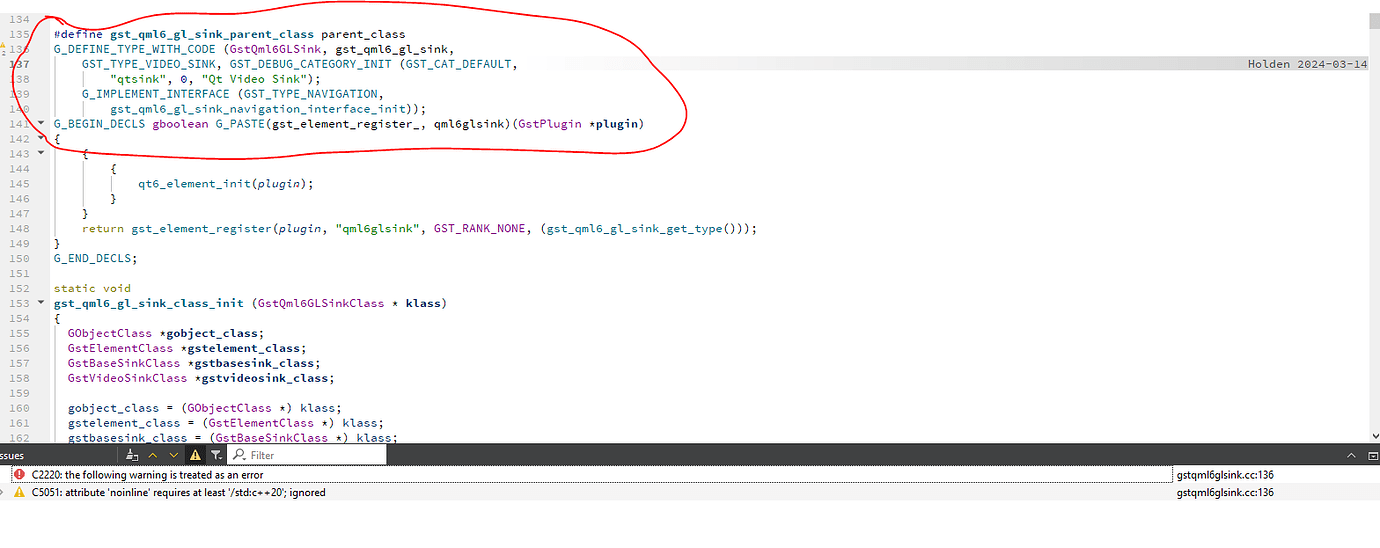Click the Issues pane maximize button at far right
This screenshot has width=1380, height=548.
pos(1372,455)
